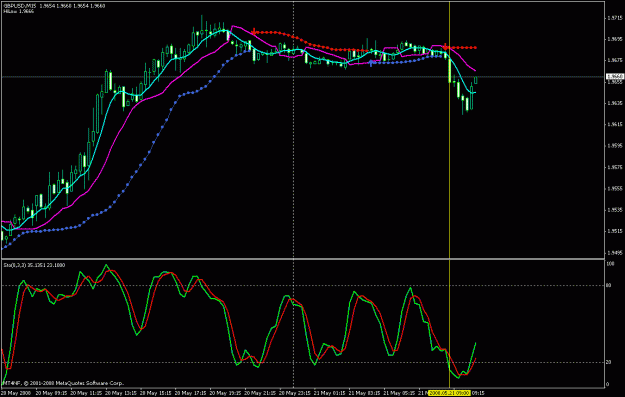
Task: Click the stochastic 20 level label
Action: click(x=609, y=362)
